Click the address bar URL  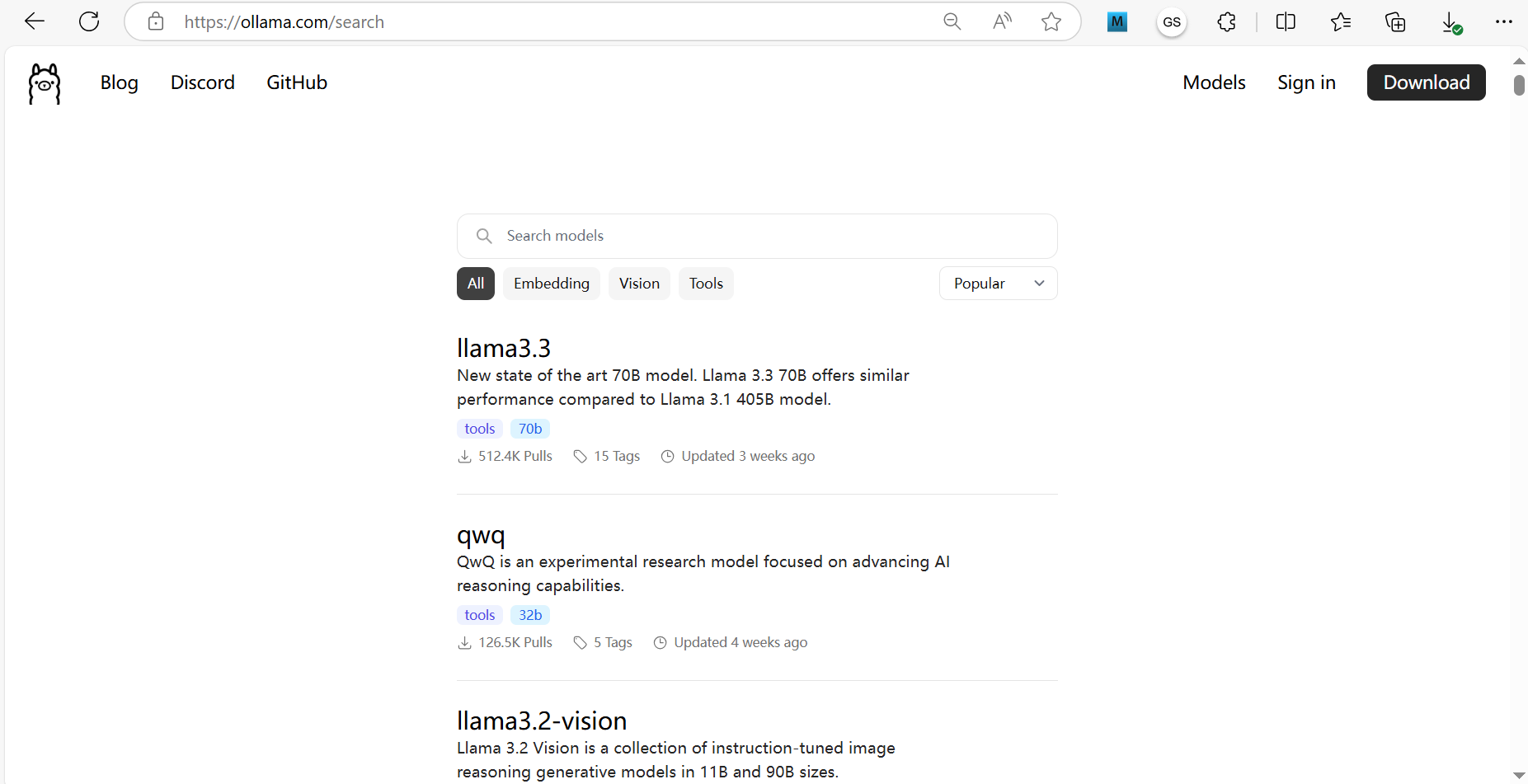pos(284,22)
